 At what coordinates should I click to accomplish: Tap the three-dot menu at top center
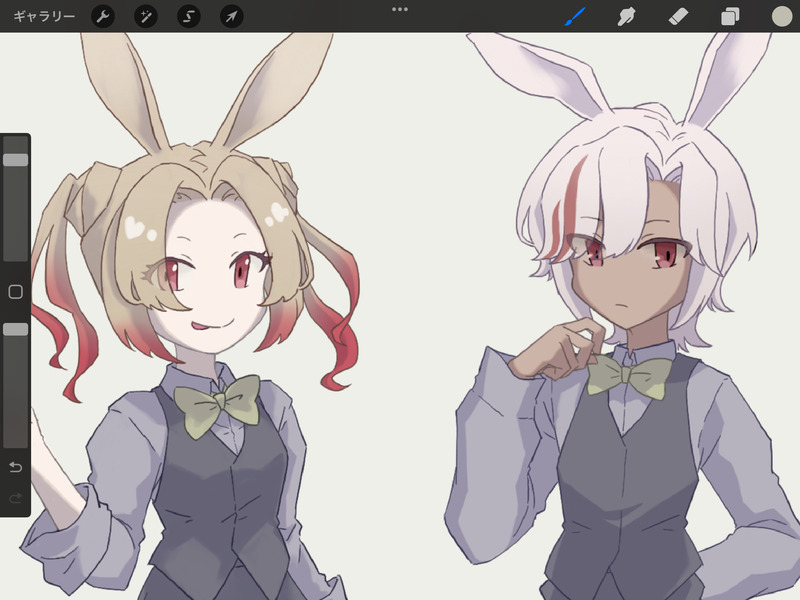point(400,9)
